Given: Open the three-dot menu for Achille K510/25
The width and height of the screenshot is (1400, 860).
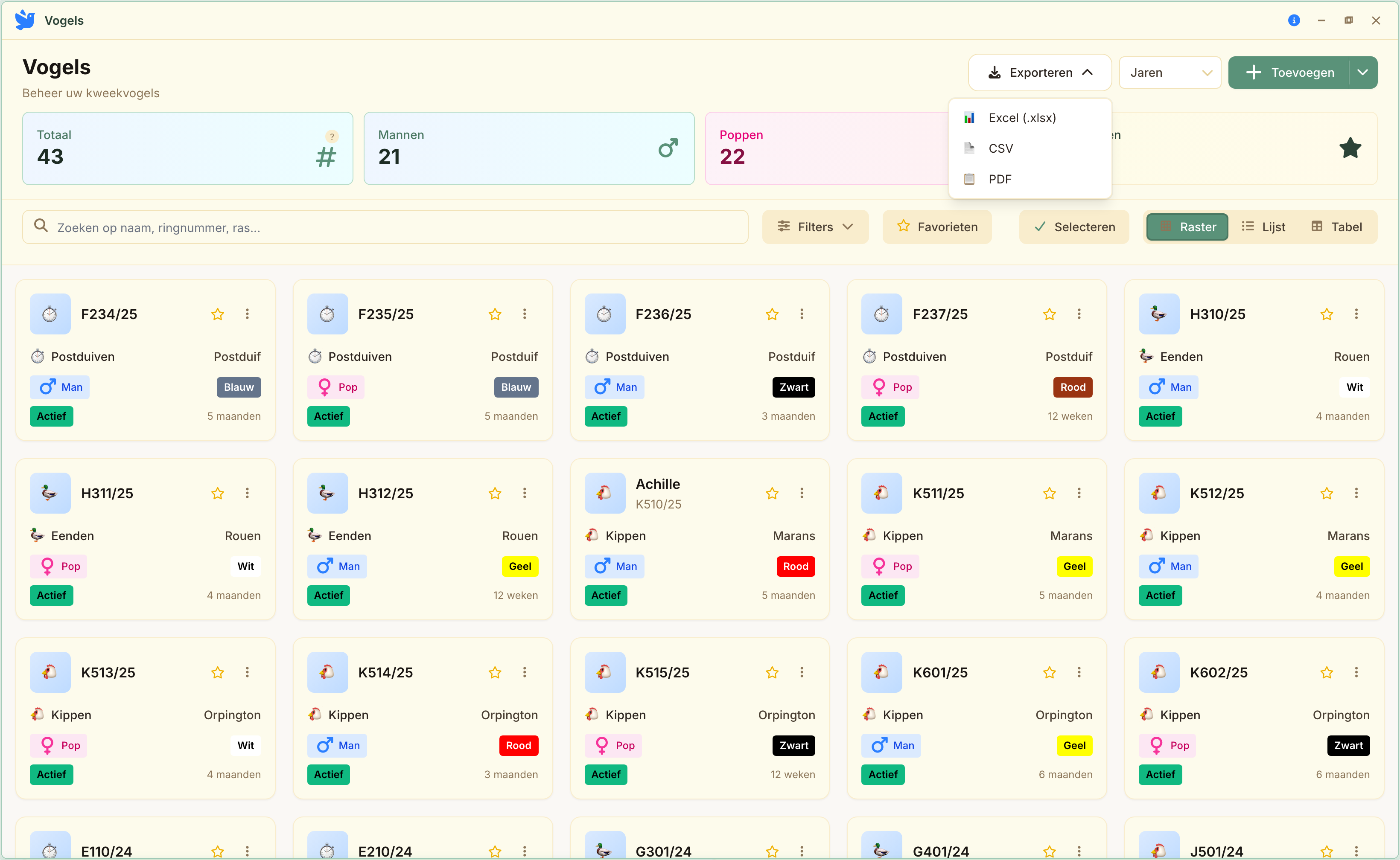Looking at the screenshot, I should pyautogui.click(x=802, y=493).
